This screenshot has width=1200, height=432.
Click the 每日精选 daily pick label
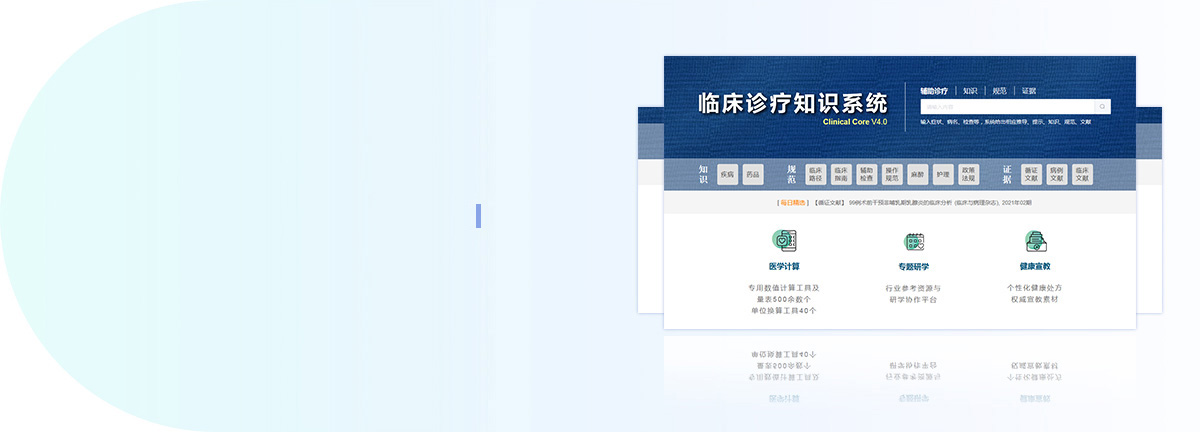click(x=793, y=203)
